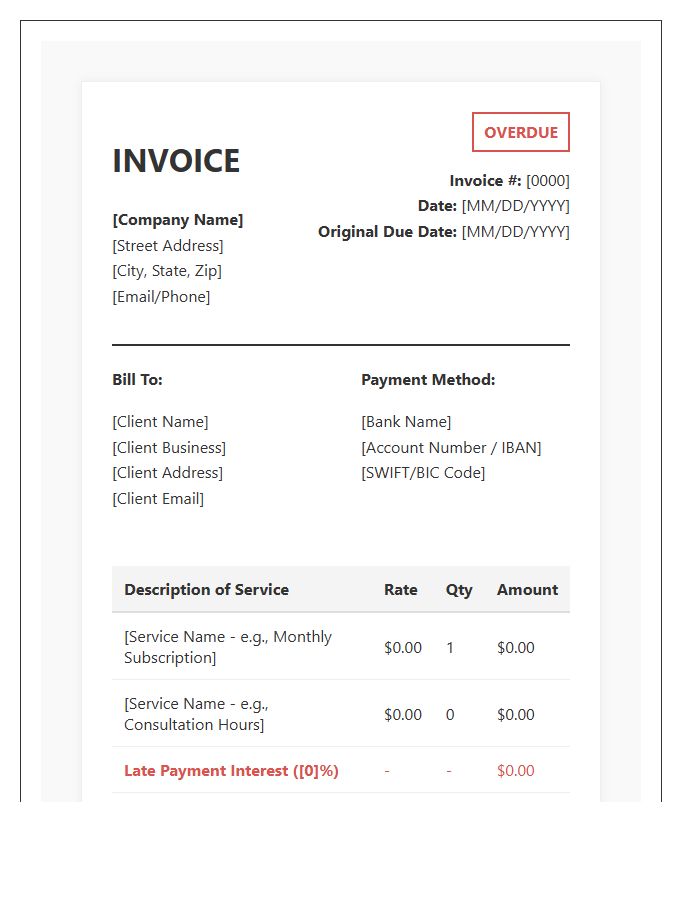Click the [Client Address] placeholder
The height and width of the screenshot is (900, 700).
tap(168, 473)
